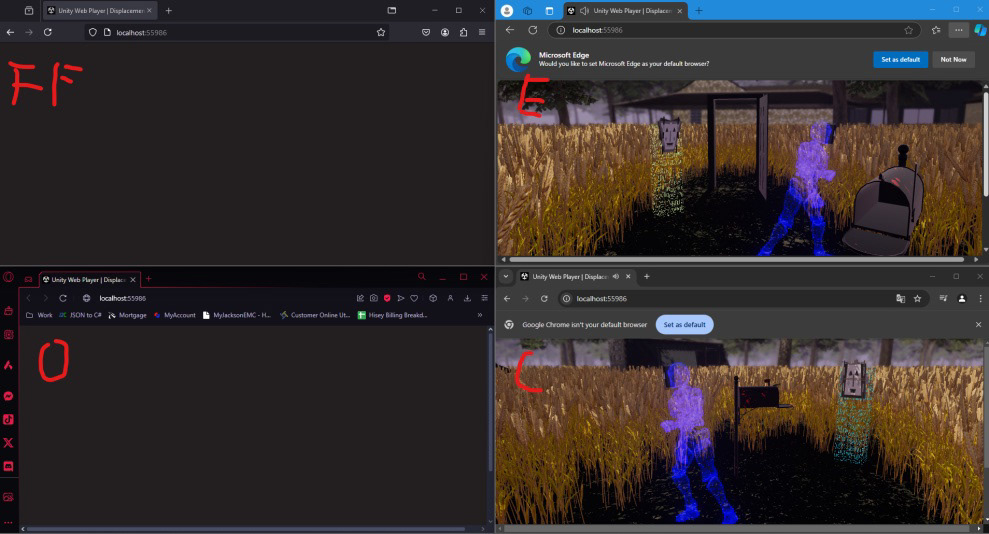This screenshot has width=989, height=534.
Task: Open Chrome translate page icon
Action: 901,299
